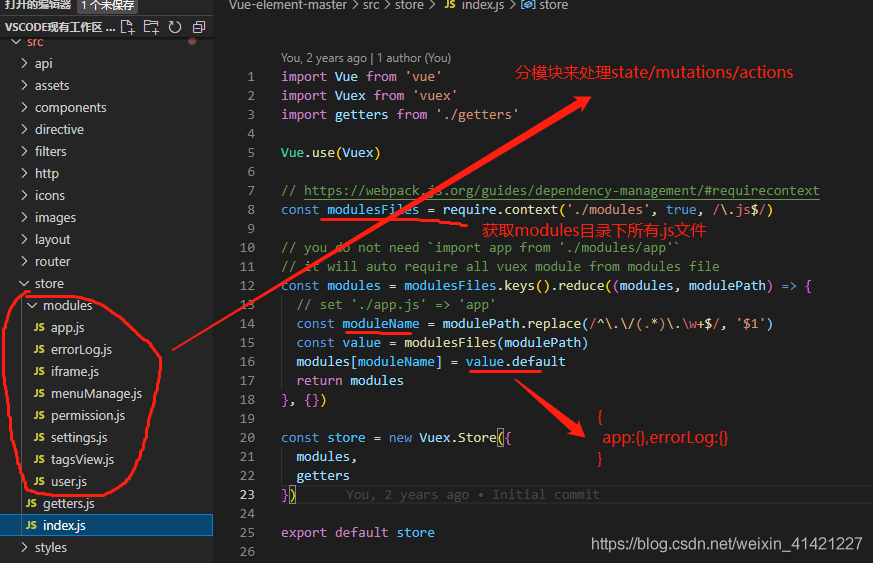Viewport: 873px width, 563px height.
Task: Click the JS icon beside errorLog.js
Action: pyautogui.click(x=39, y=349)
